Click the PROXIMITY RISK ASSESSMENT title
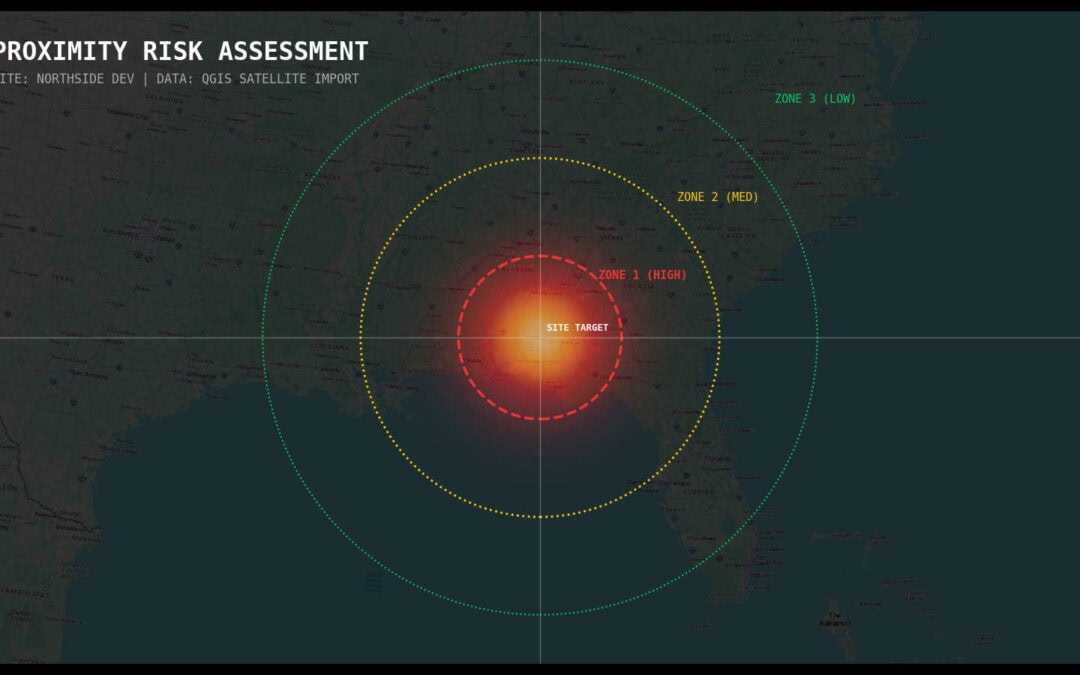1080x675 pixels. click(183, 51)
